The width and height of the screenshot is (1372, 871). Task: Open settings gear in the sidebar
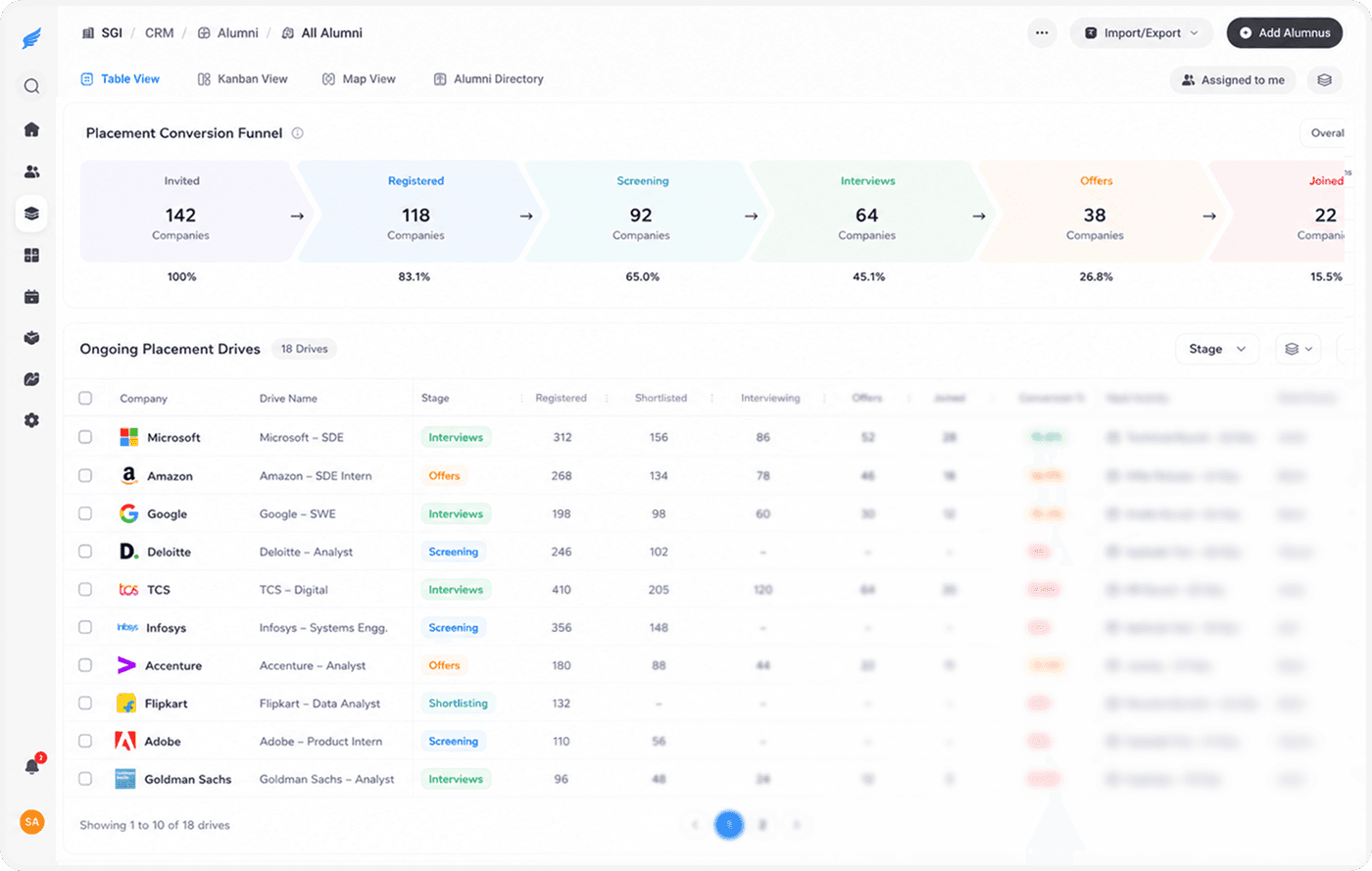31,420
